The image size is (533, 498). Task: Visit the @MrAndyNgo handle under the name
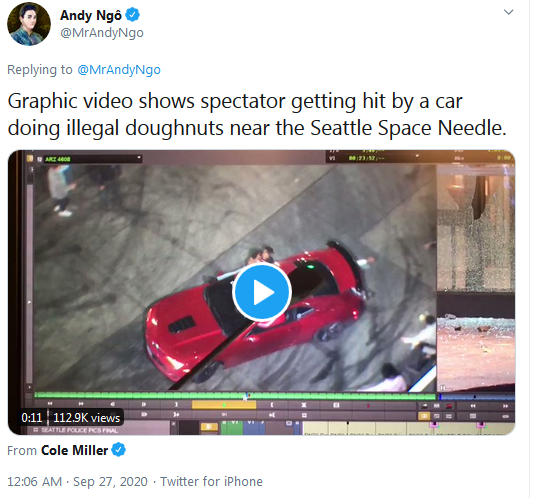click(102, 33)
